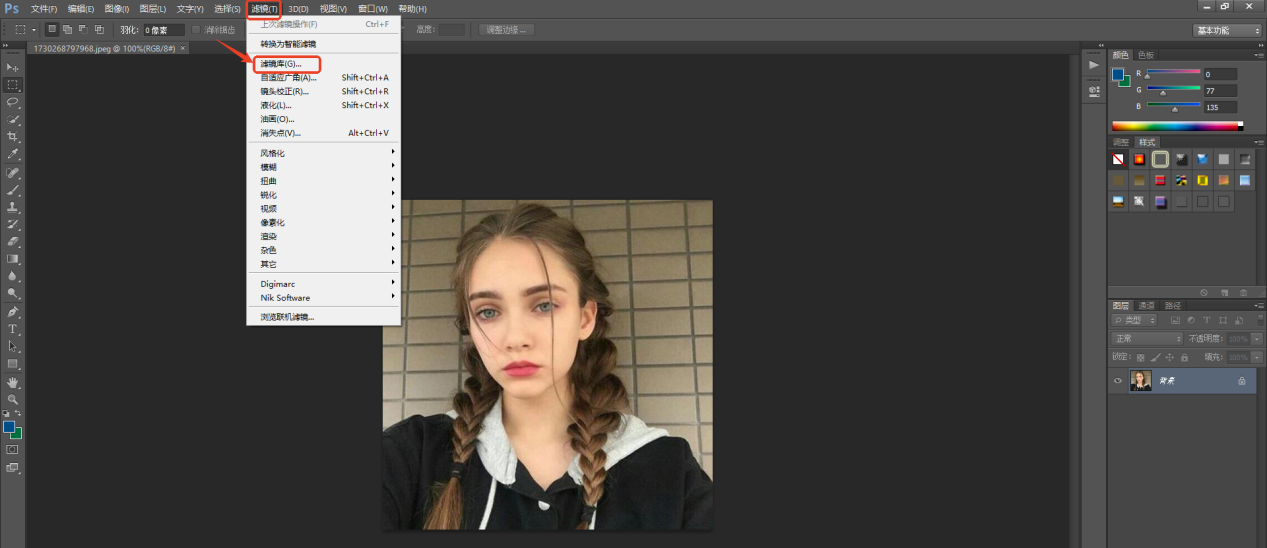Open the 图像(I) menu

tap(117, 8)
